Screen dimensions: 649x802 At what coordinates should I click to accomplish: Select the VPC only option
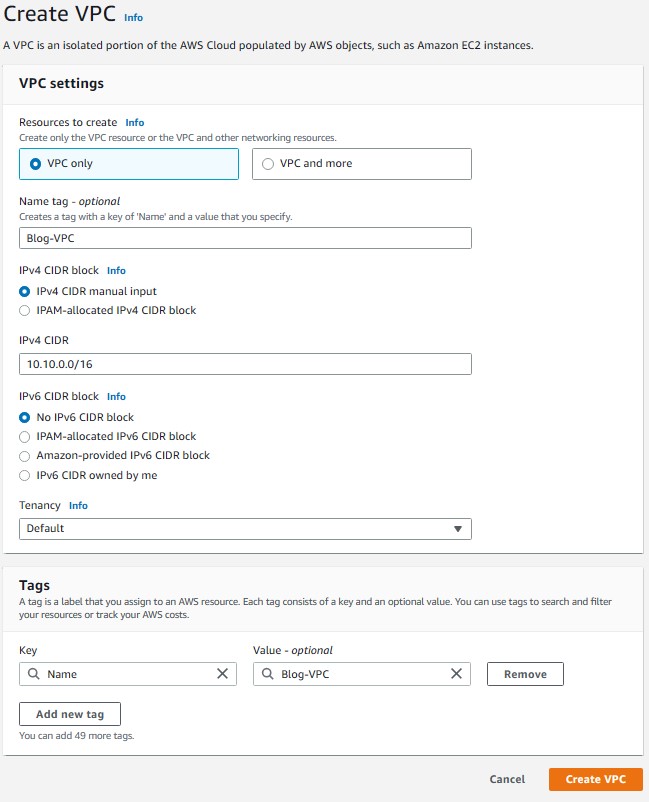point(36,164)
